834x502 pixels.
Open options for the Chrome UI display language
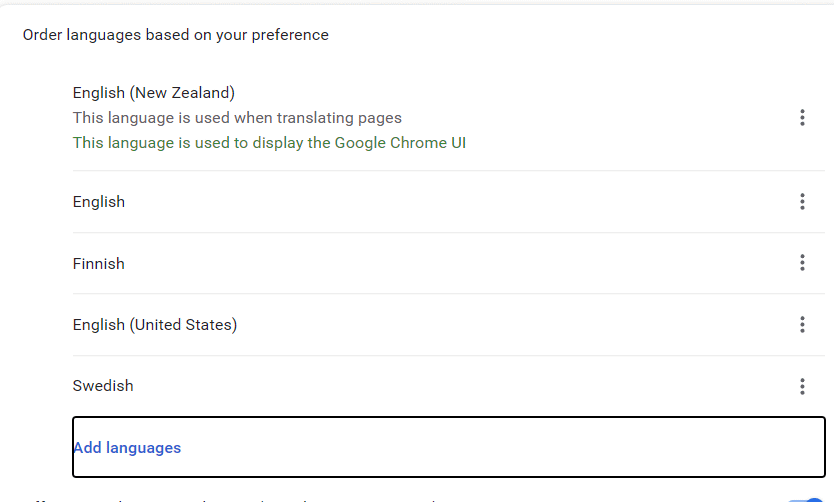coord(802,118)
